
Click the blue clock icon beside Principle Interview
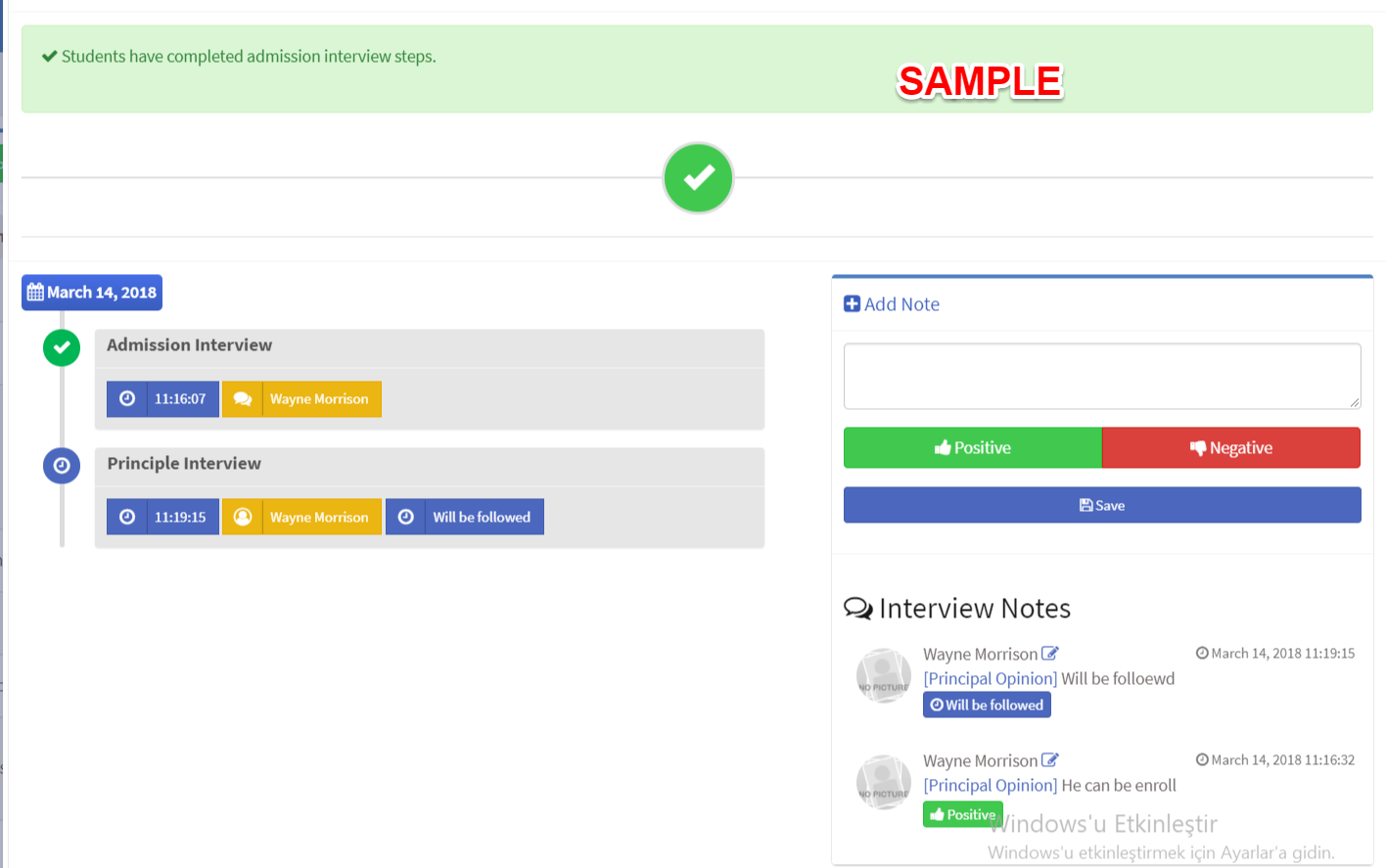[62, 466]
